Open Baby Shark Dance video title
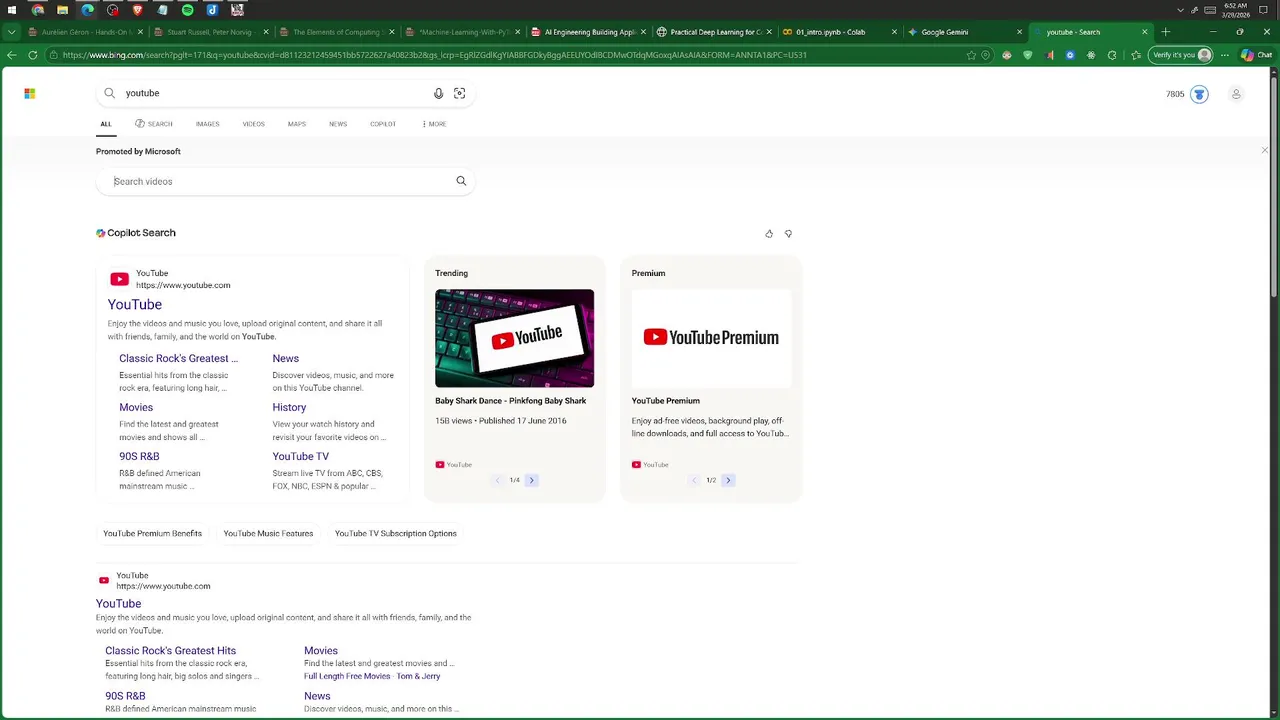1280x720 pixels. (510, 400)
